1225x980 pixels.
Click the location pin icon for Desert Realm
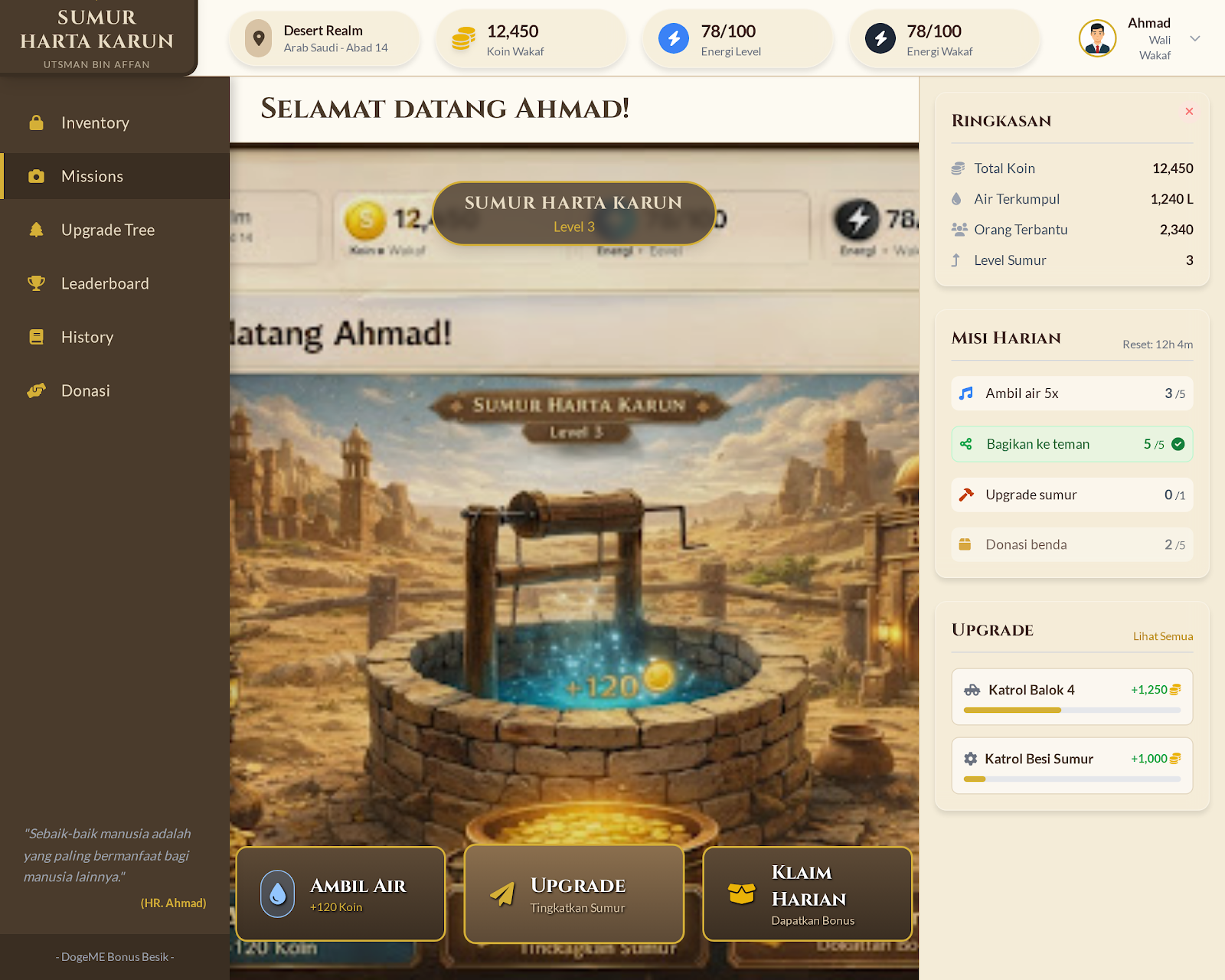coord(259,38)
